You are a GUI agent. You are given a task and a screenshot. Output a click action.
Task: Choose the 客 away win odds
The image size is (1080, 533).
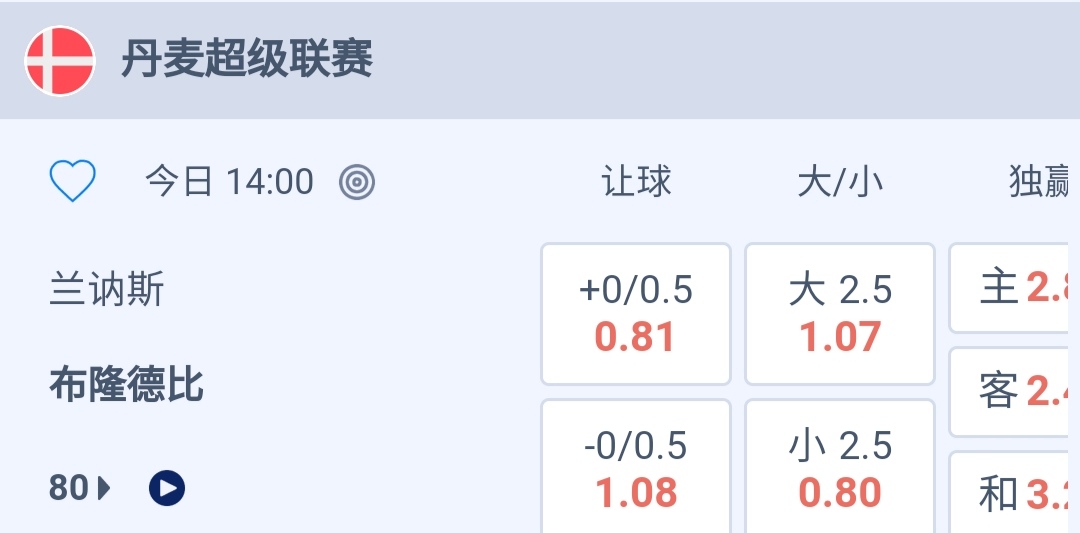tap(1012, 392)
